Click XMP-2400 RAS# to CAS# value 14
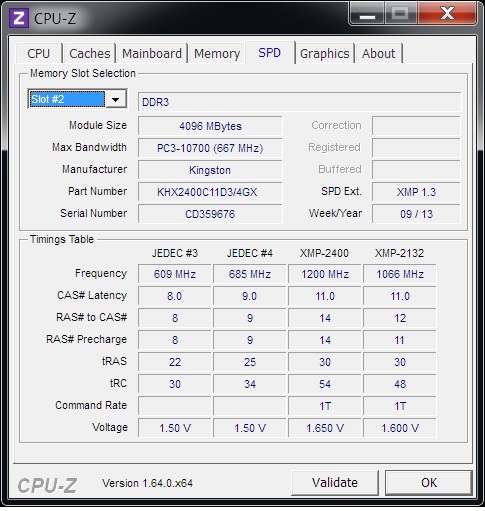 click(325, 318)
